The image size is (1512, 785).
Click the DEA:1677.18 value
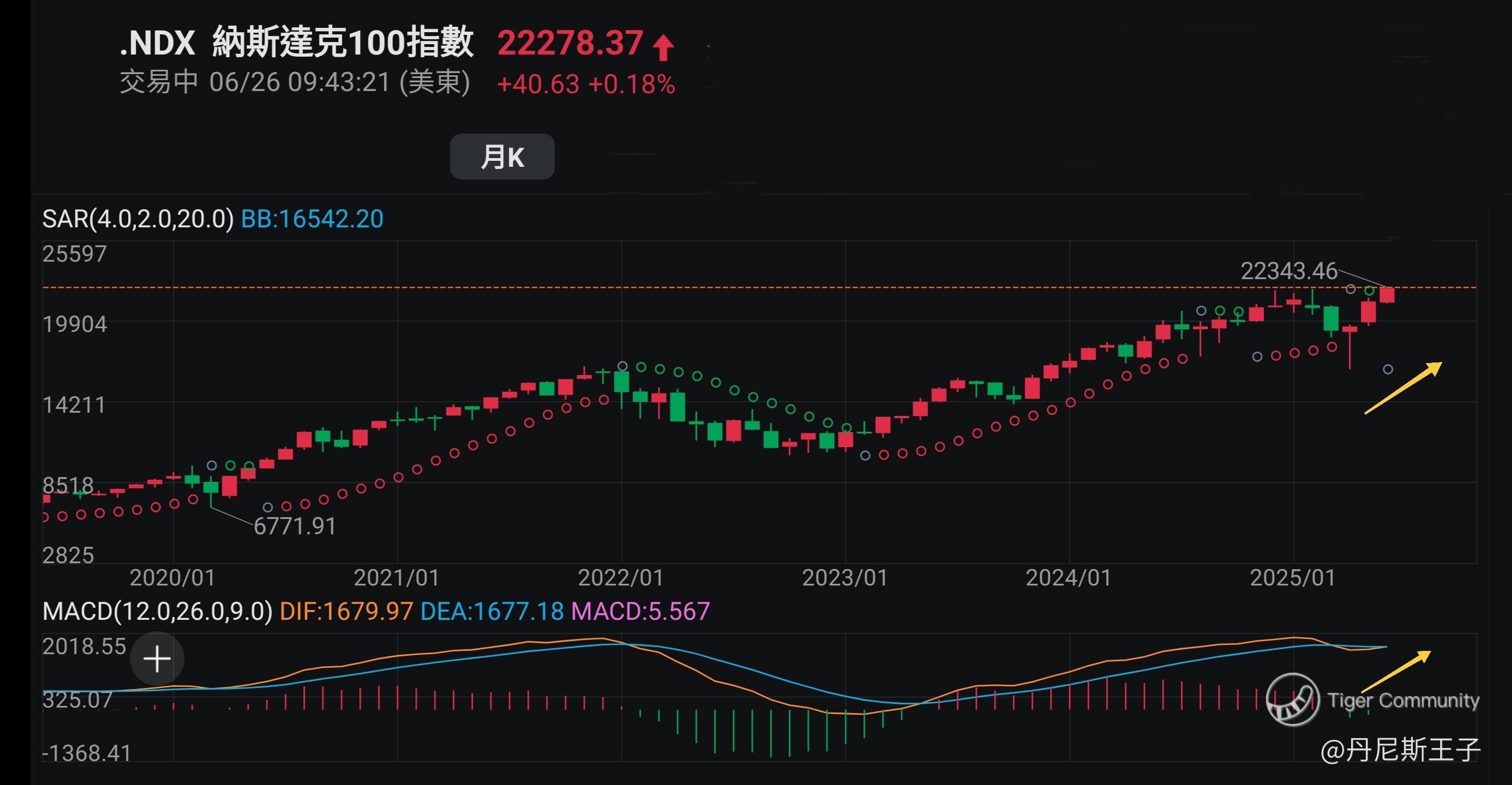pos(492,611)
